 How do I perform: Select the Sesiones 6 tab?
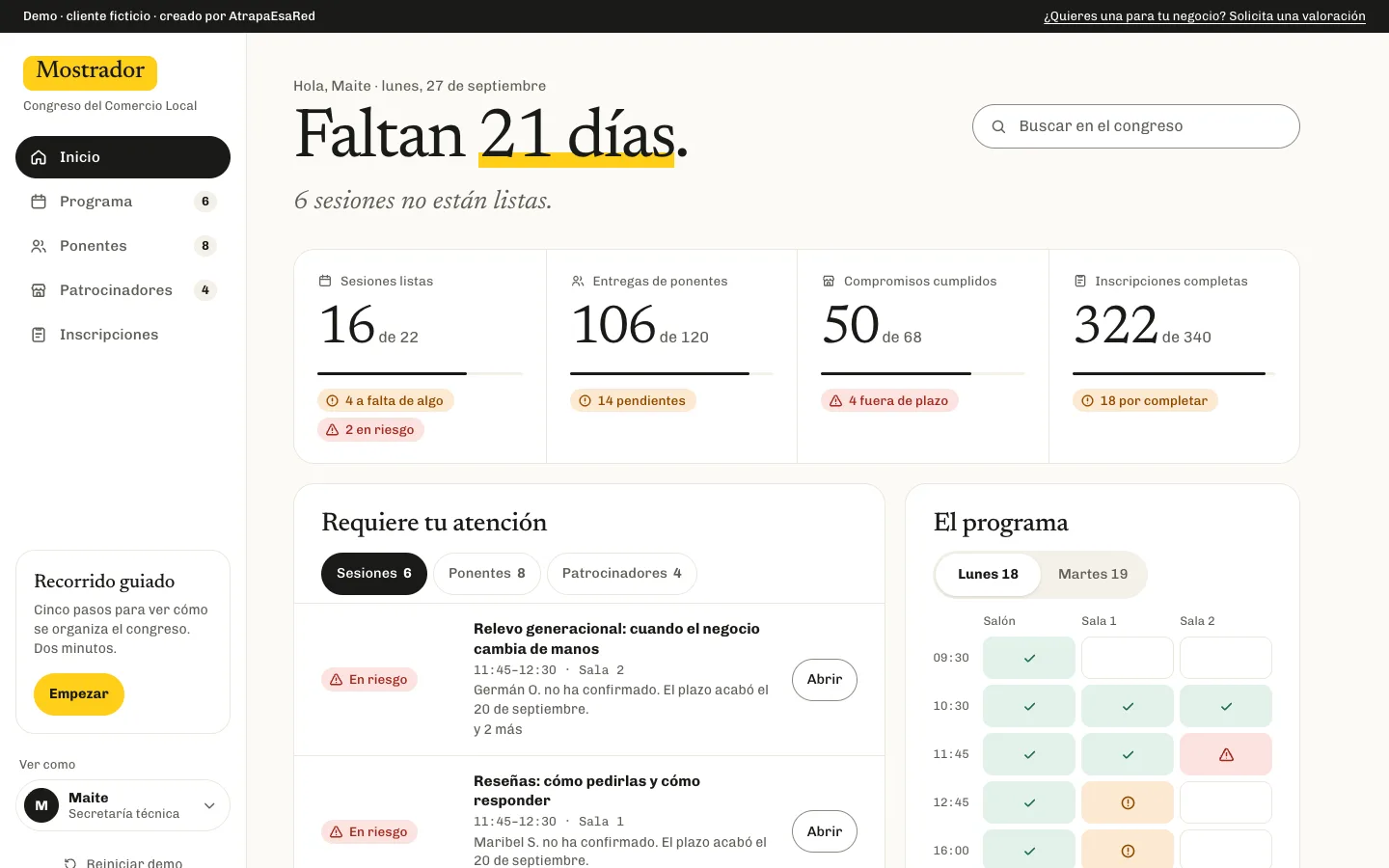point(374,573)
